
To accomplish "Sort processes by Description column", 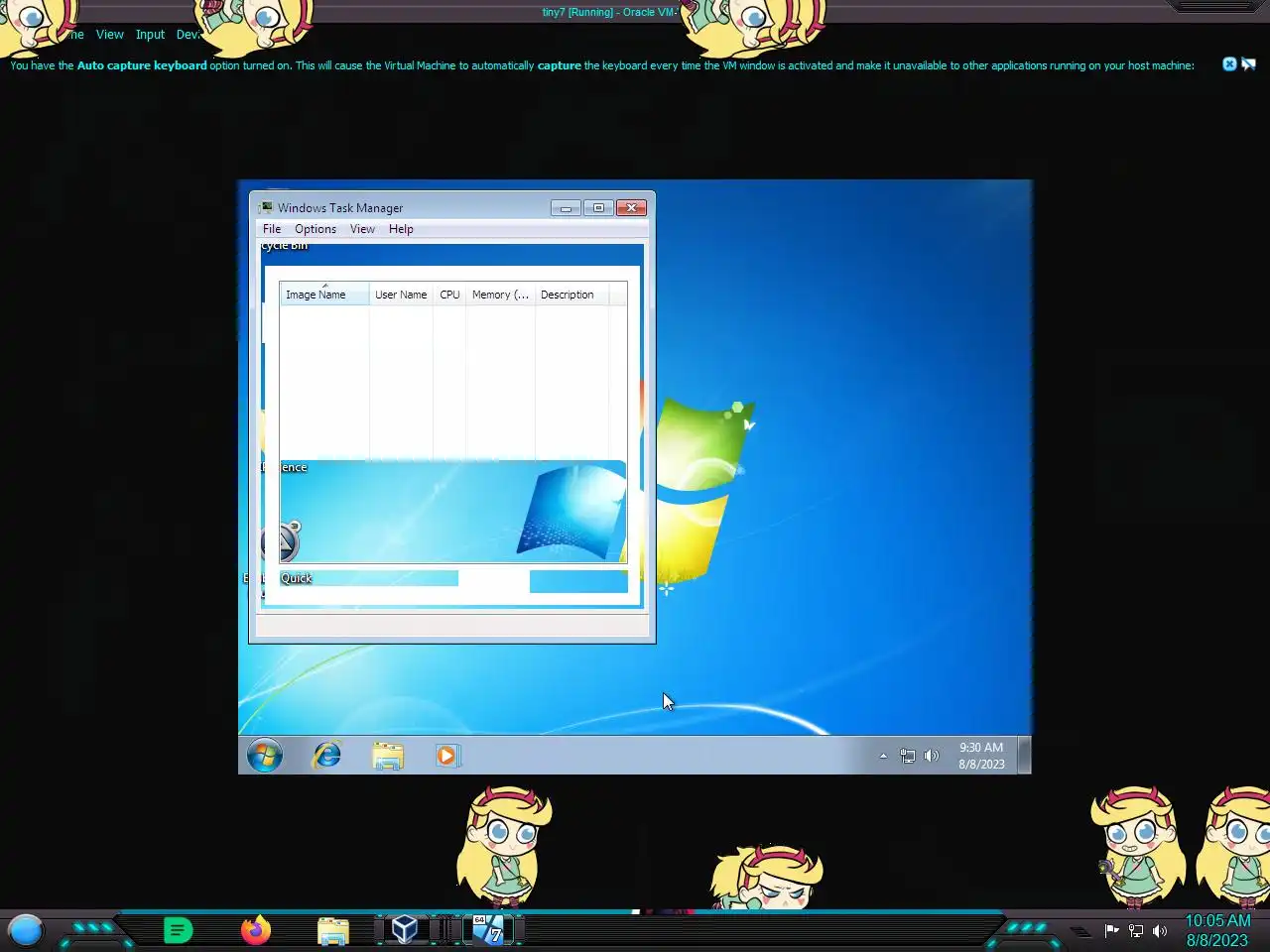I will point(571,295).
